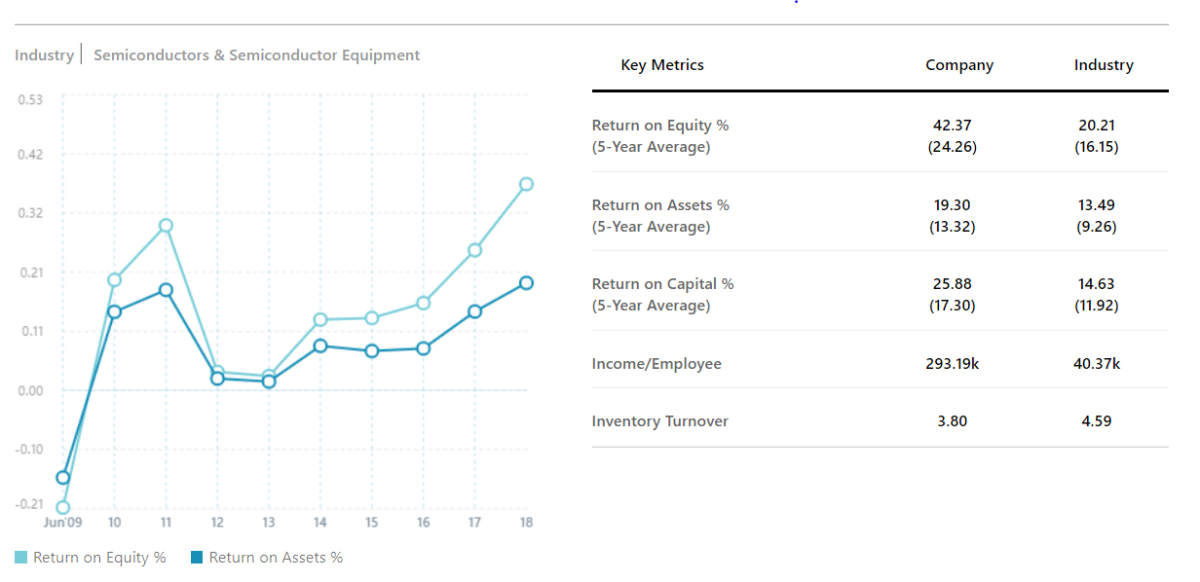Image resolution: width=1200 pixels, height=582 pixels.
Task: Select the Inventory Turnover row label
Action: click(660, 421)
